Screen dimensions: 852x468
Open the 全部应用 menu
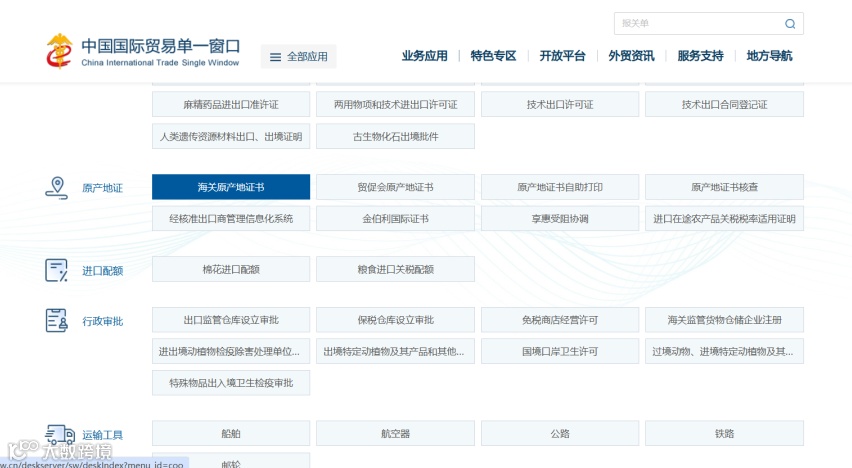298,57
